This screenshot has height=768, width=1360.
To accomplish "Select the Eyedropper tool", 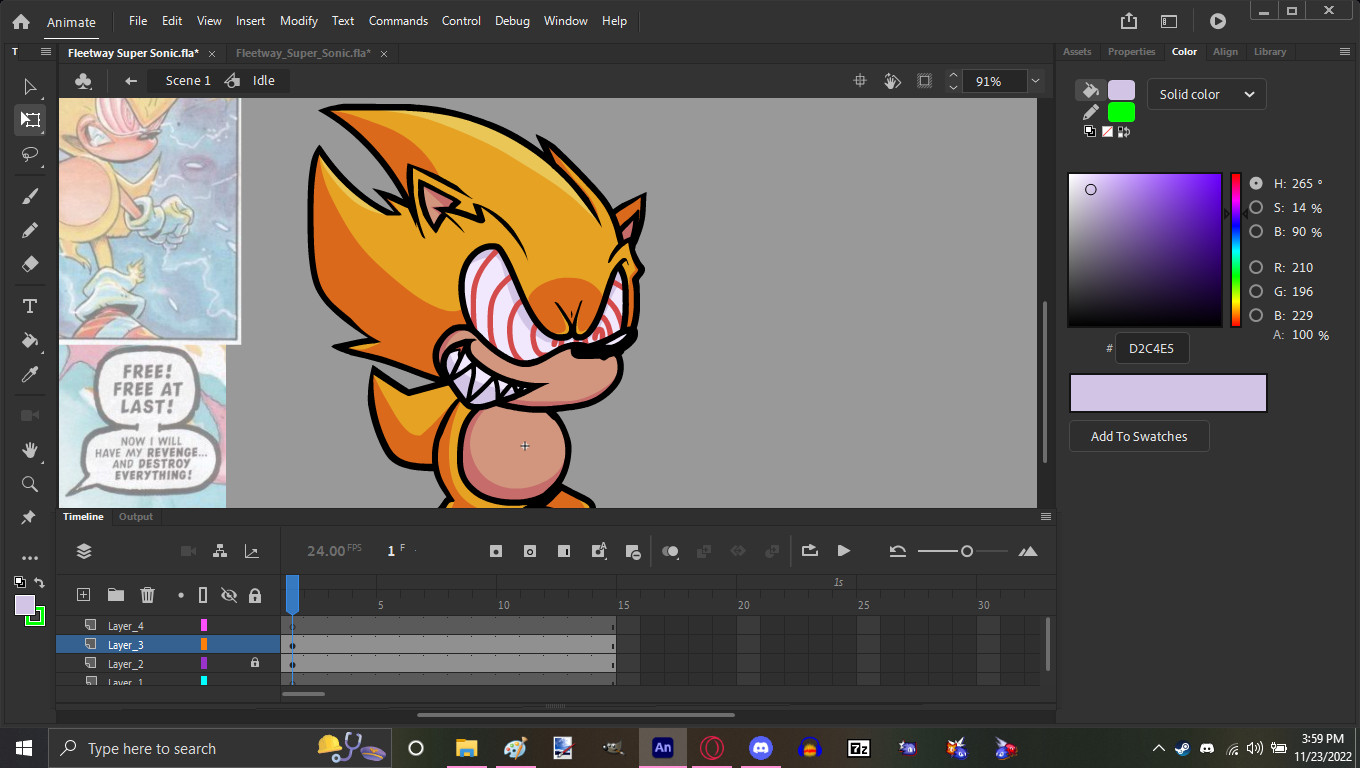I will [30, 375].
